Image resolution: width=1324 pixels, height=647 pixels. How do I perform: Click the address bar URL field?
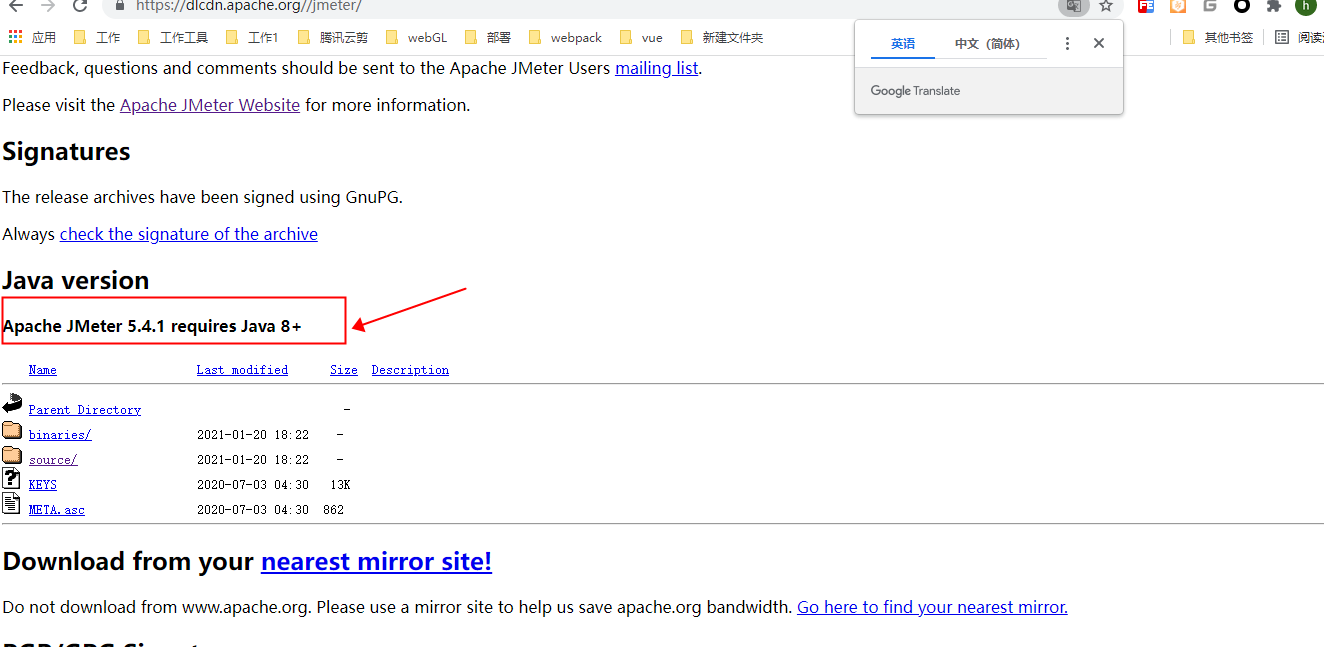tap(300, 7)
